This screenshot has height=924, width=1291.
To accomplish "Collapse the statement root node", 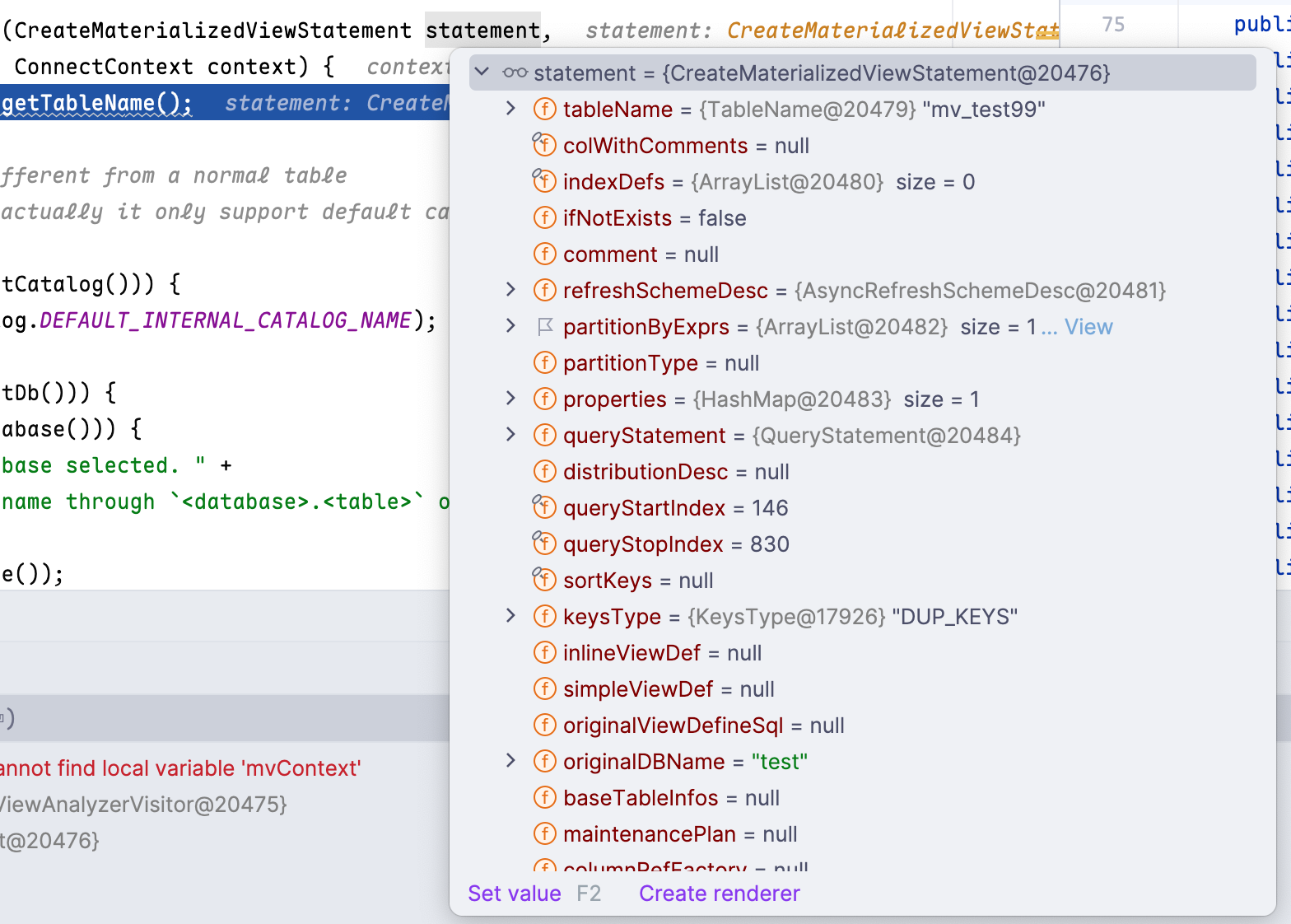I will [483, 72].
